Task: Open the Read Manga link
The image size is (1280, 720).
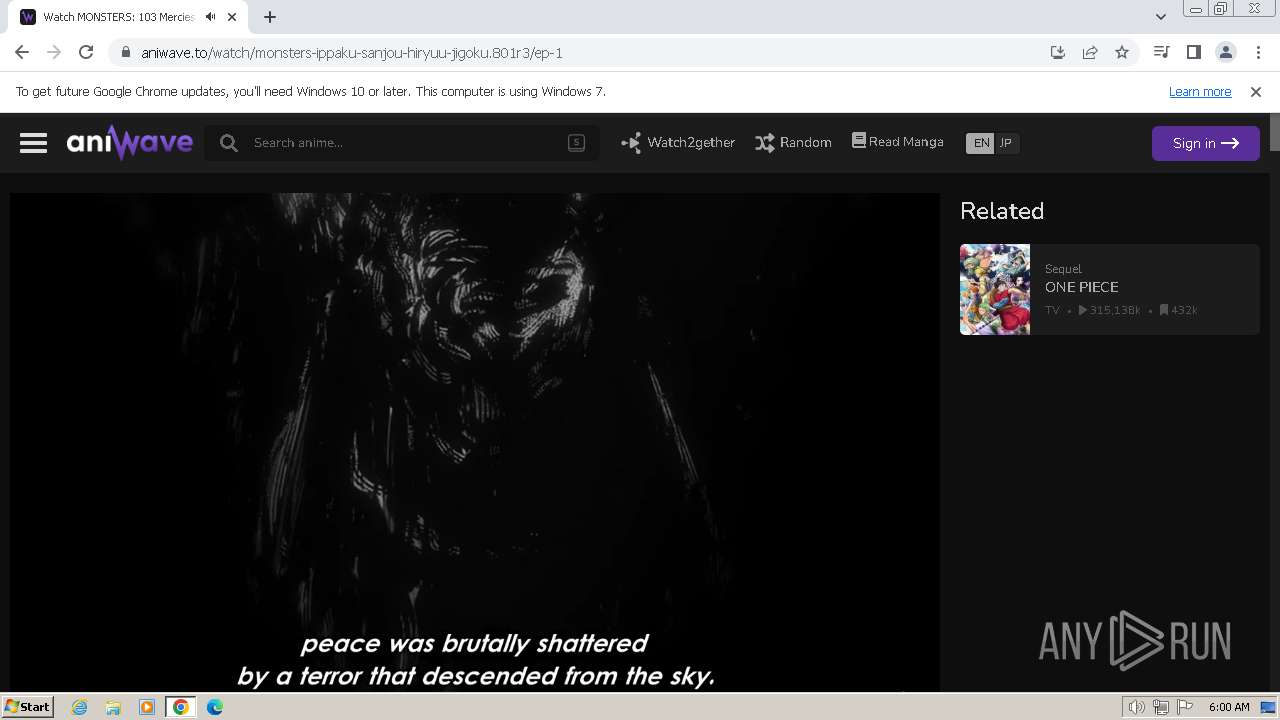Action: (x=898, y=142)
